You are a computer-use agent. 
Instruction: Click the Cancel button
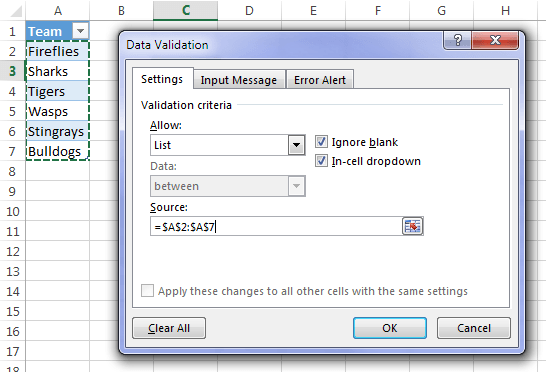474,328
